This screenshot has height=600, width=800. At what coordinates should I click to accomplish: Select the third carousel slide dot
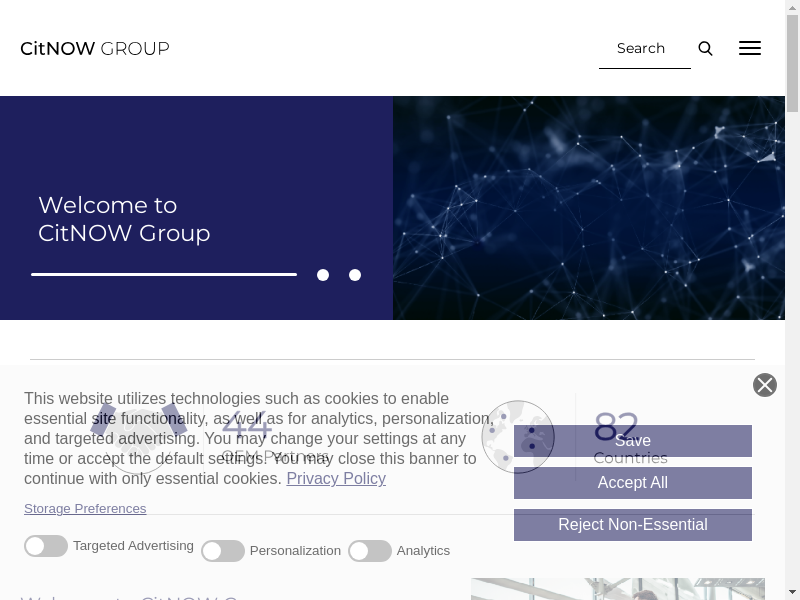pyautogui.click(x=355, y=275)
